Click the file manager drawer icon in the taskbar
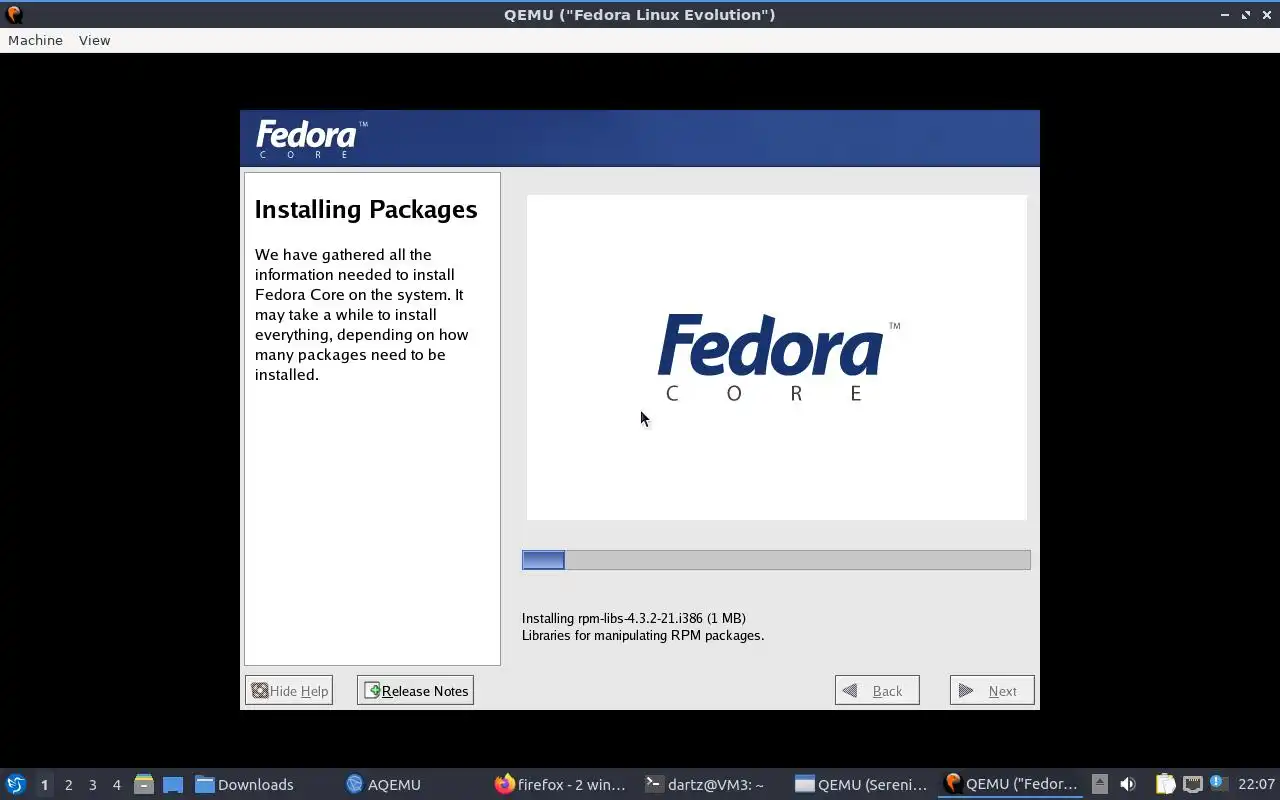 (x=144, y=784)
